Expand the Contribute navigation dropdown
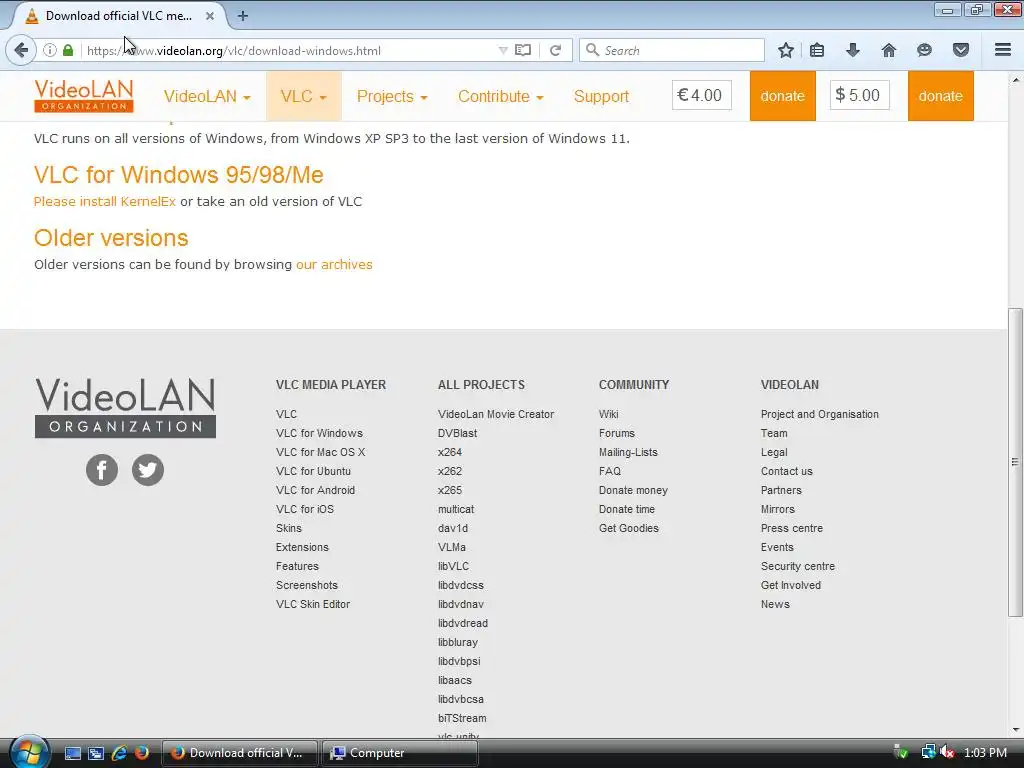The image size is (1024, 768). (500, 96)
